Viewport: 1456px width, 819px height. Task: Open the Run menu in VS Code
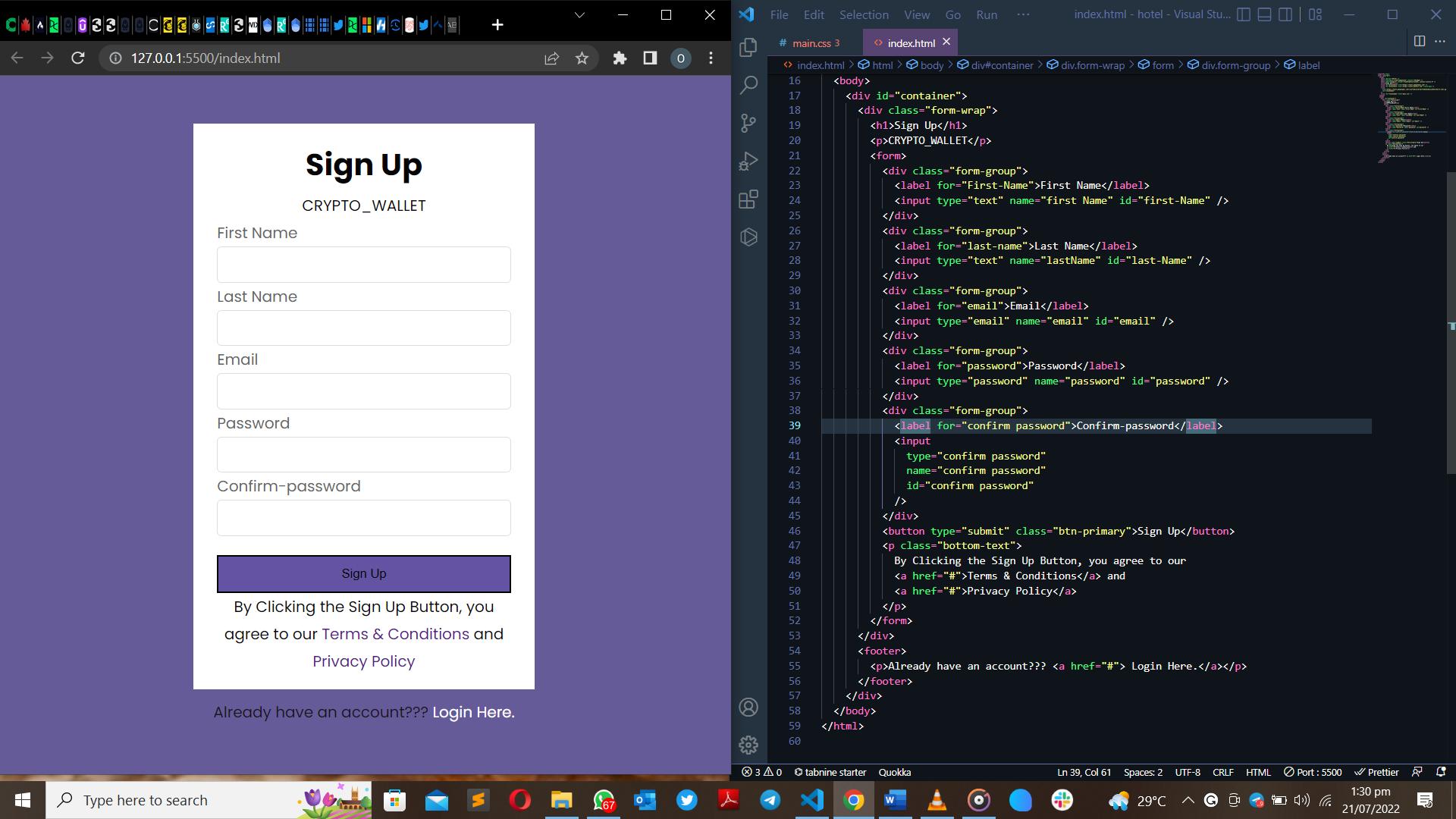point(987,14)
